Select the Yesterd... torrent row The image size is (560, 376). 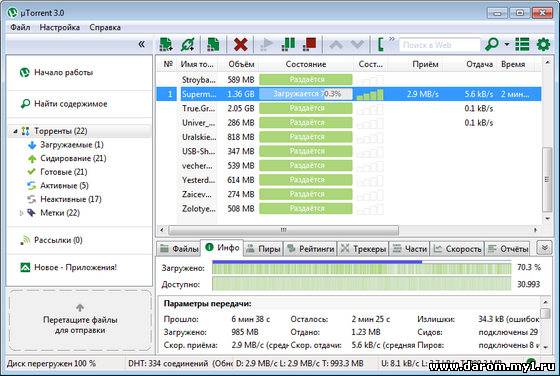[348, 180]
